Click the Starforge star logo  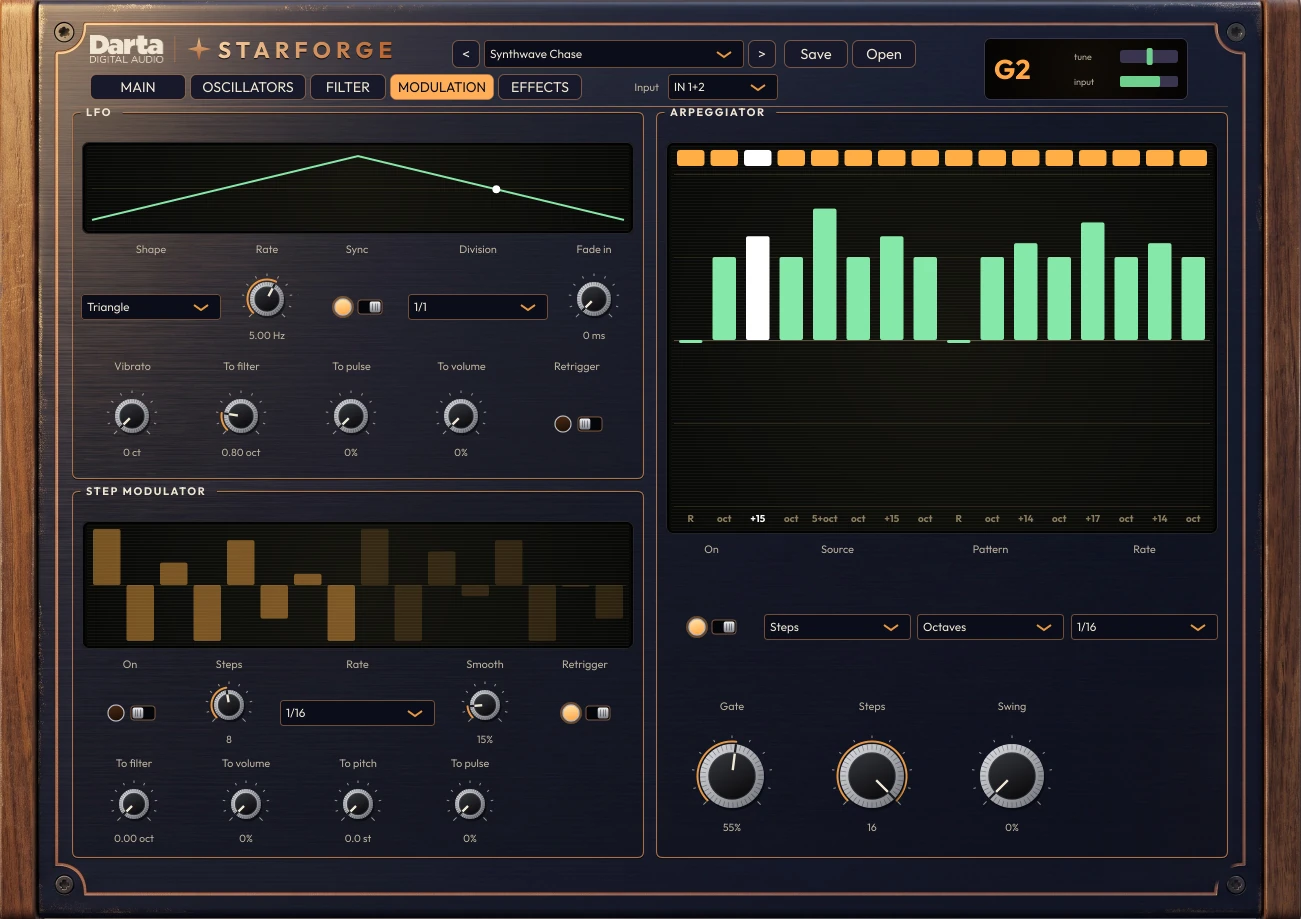pos(200,49)
